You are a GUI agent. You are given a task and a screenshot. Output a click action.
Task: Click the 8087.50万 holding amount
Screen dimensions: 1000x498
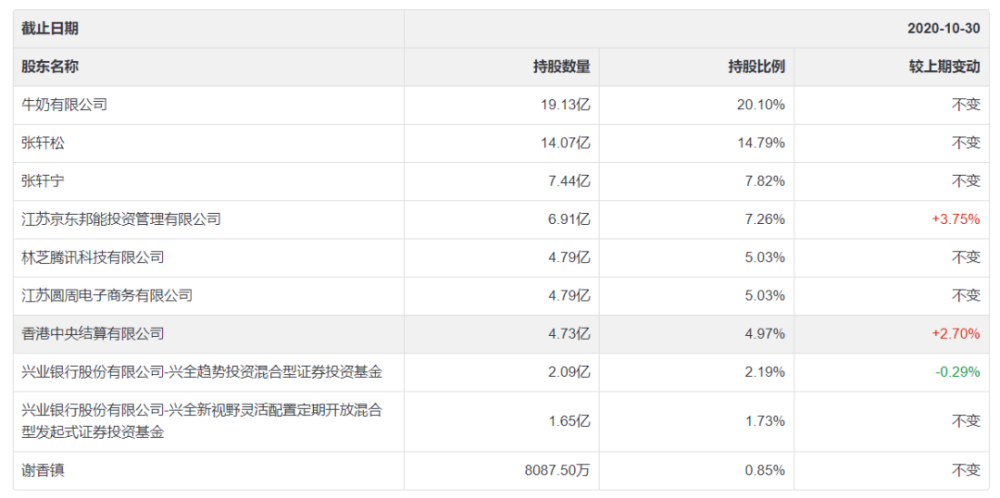point(555,471)
